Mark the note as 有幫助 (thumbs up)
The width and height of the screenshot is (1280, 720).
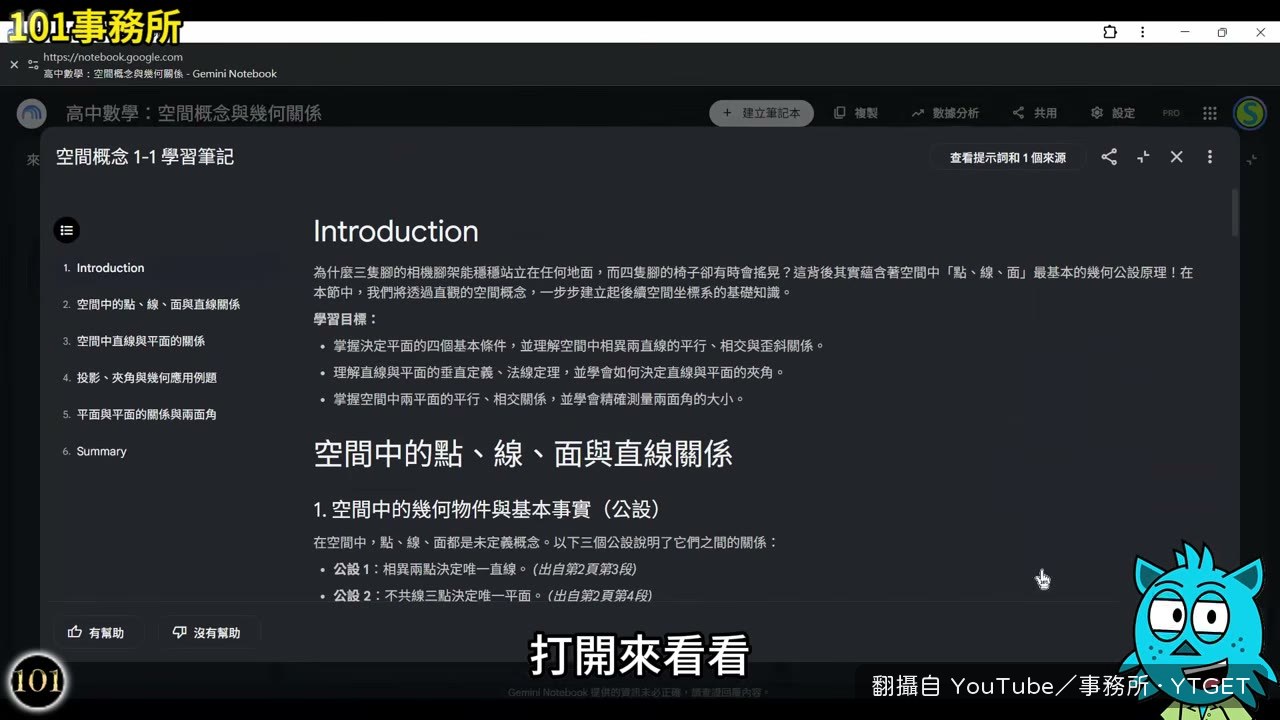point(97,632)
